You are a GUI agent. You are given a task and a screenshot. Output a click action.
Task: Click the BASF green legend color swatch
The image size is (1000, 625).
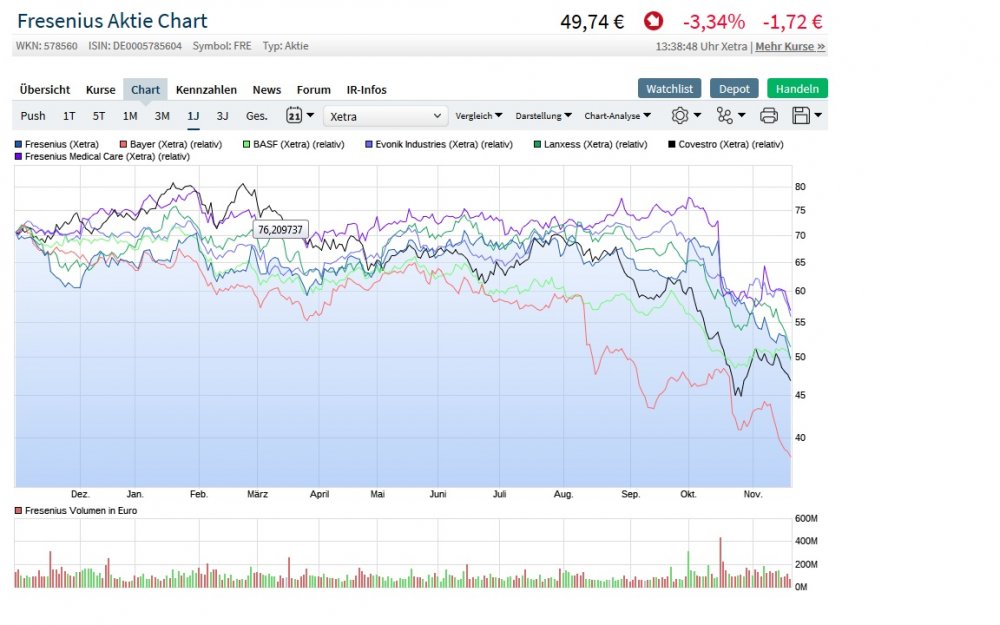click(247, 144)
